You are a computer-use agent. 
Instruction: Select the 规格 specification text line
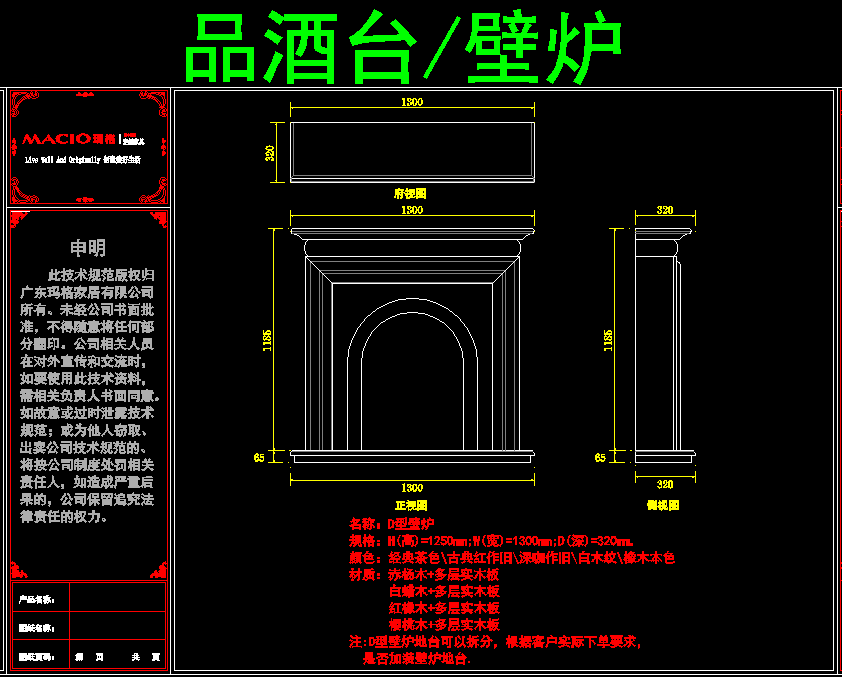[x=490, y=540]
